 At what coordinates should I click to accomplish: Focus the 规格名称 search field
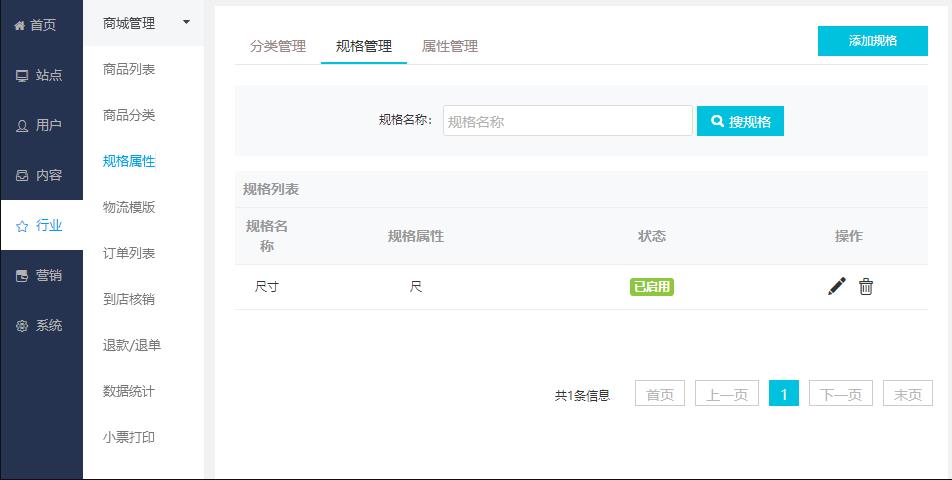click(568, 121)
